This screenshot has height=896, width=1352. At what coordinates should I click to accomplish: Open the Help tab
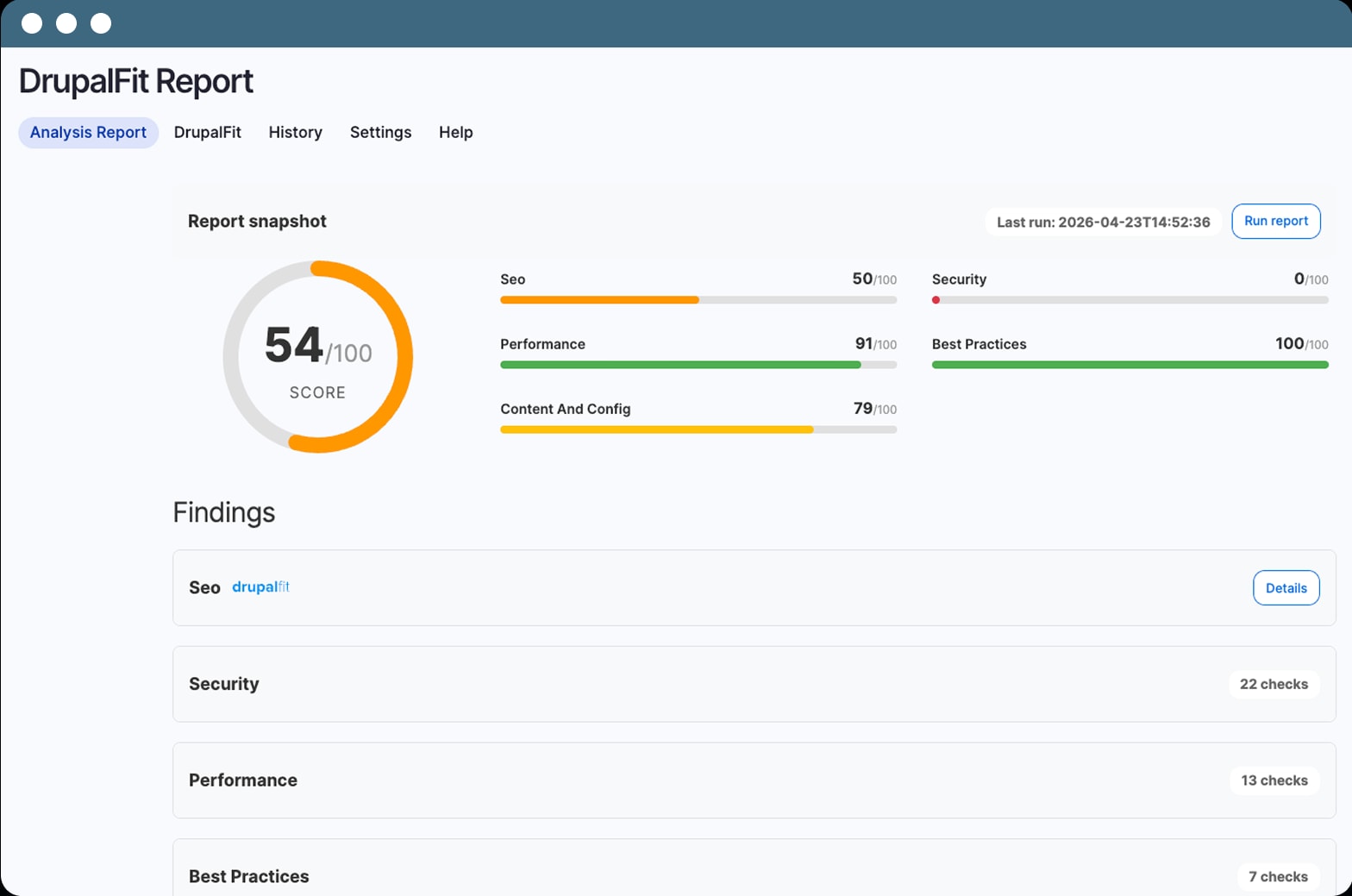click(455, 133)
